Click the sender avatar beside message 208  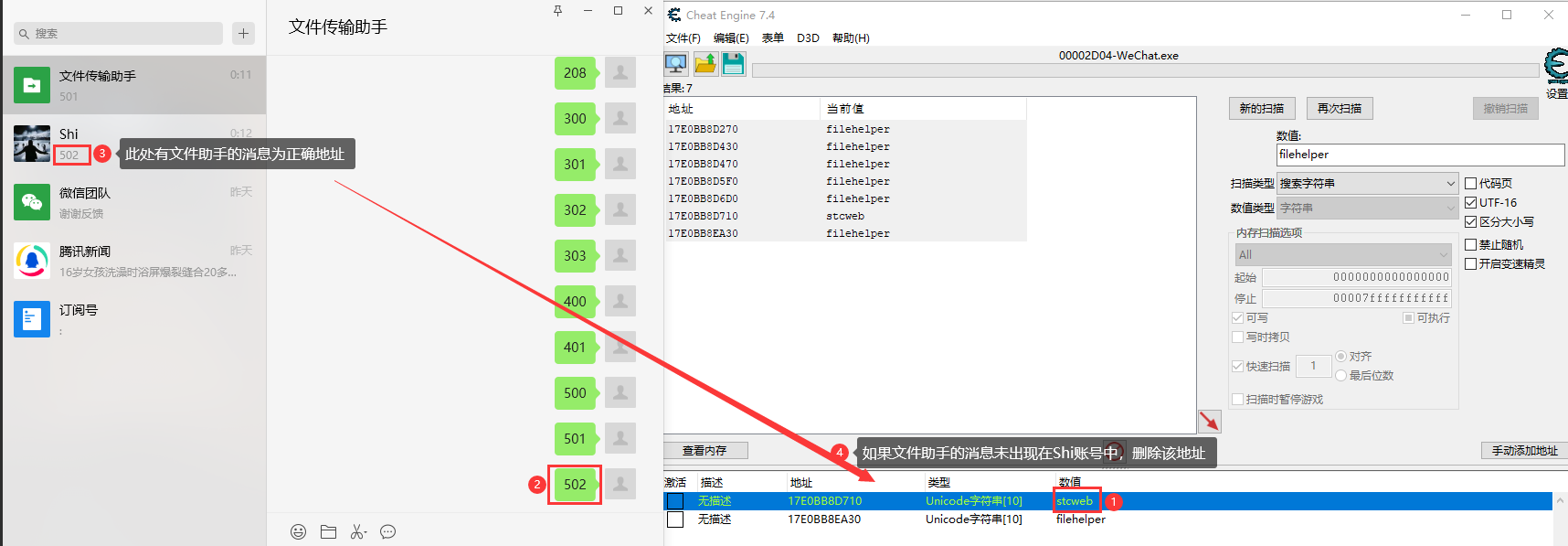coord(620,72)
